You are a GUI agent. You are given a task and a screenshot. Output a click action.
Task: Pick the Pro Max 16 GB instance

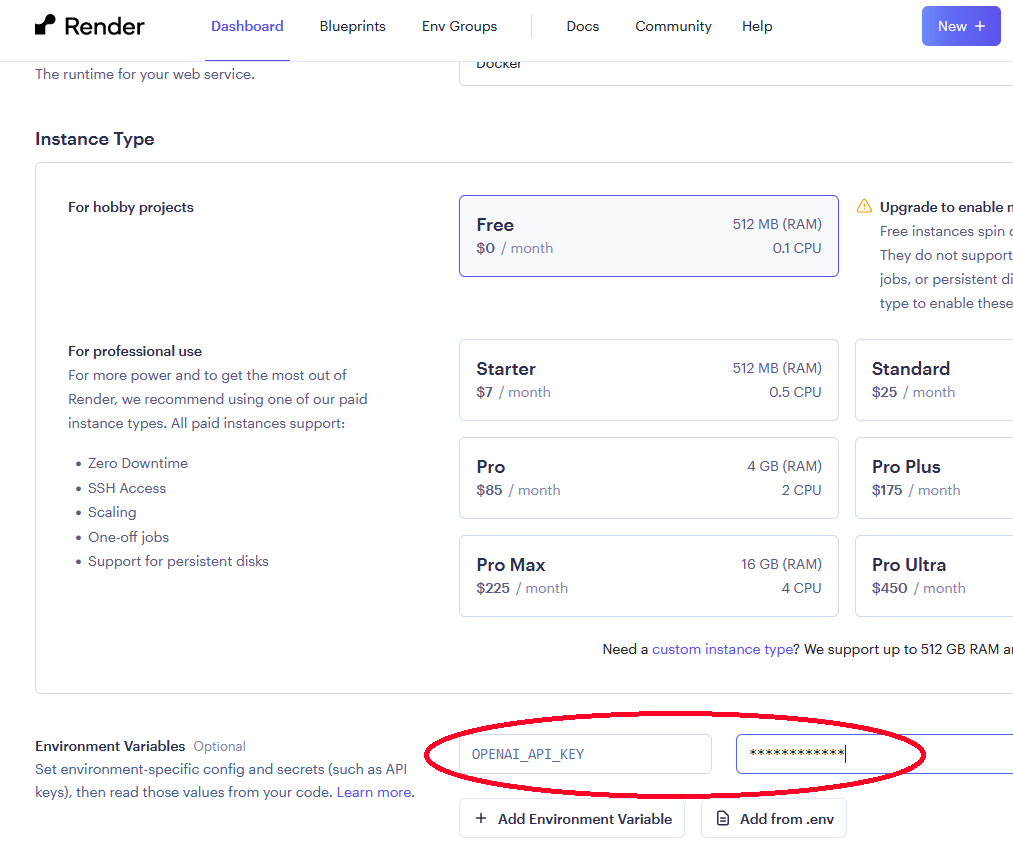(x=648, y=576)
